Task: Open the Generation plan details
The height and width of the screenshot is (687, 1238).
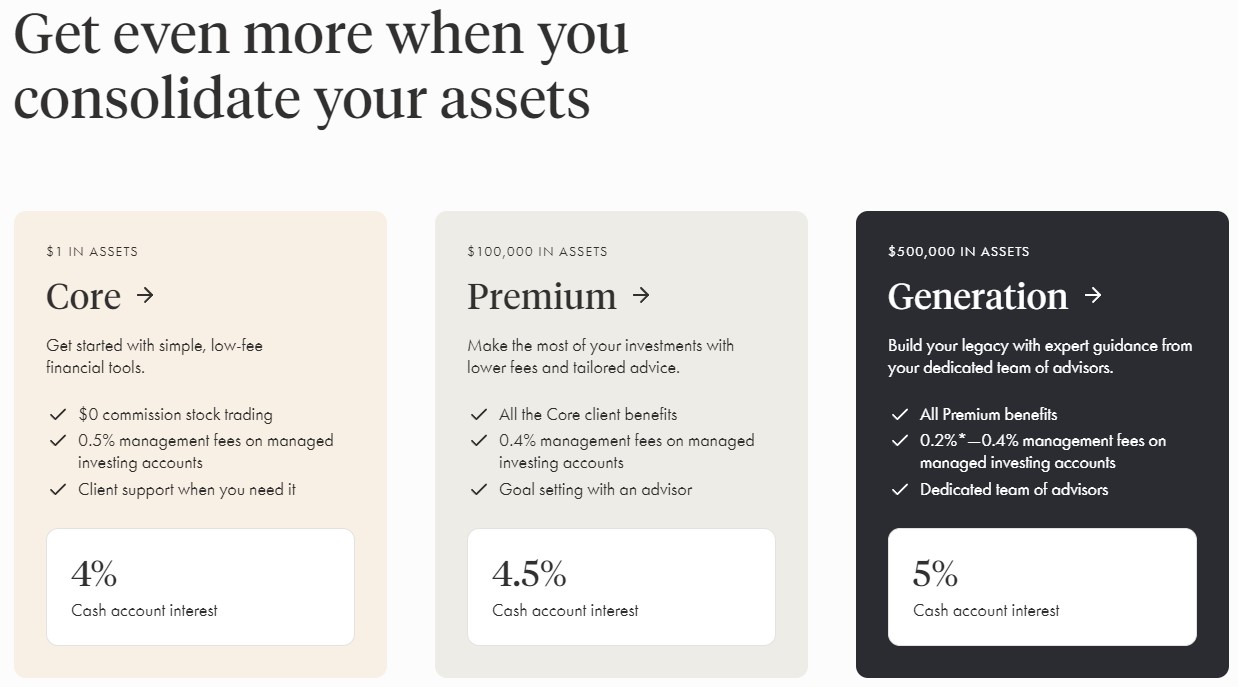Action: point(977,297)
